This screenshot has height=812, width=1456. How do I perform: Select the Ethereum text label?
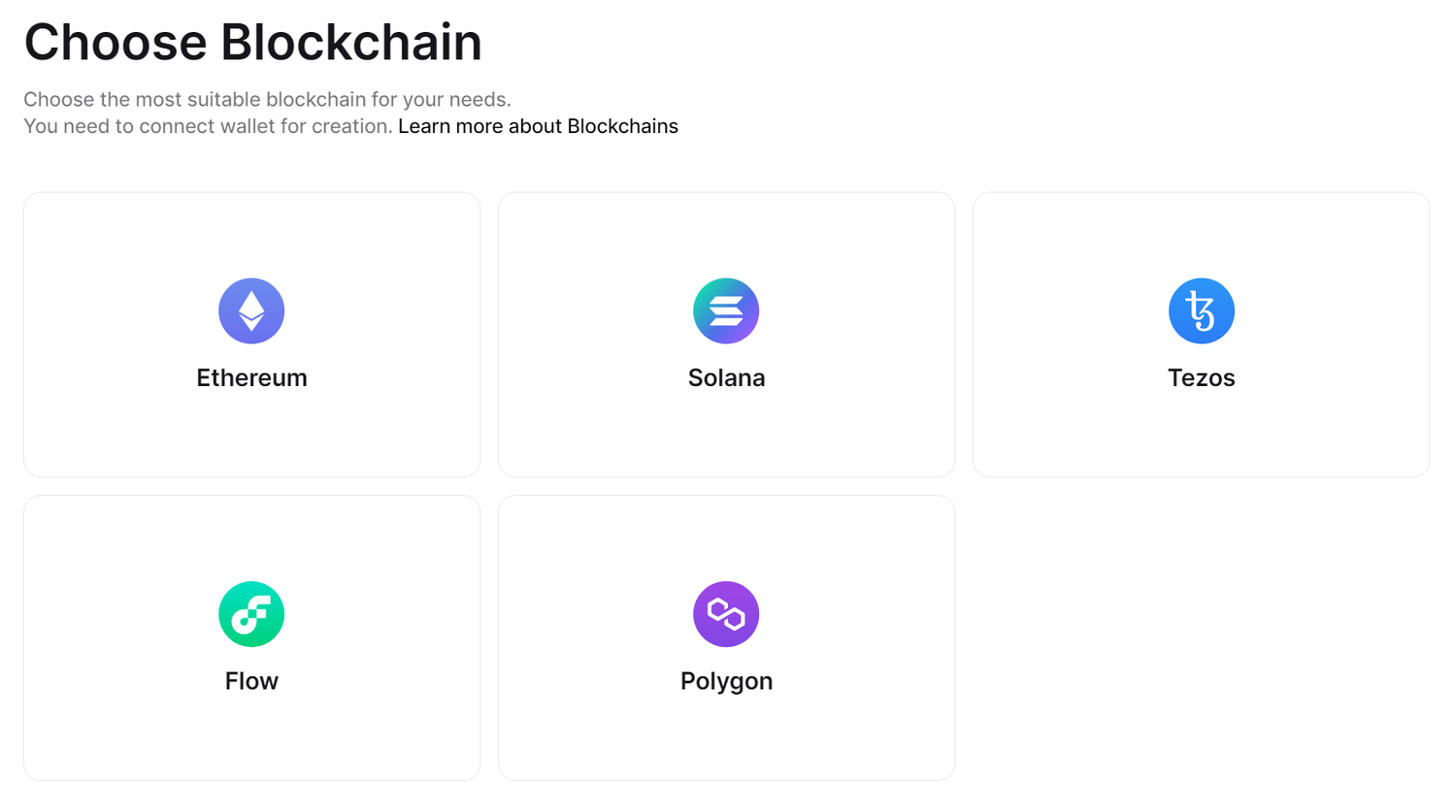[251, 377]
